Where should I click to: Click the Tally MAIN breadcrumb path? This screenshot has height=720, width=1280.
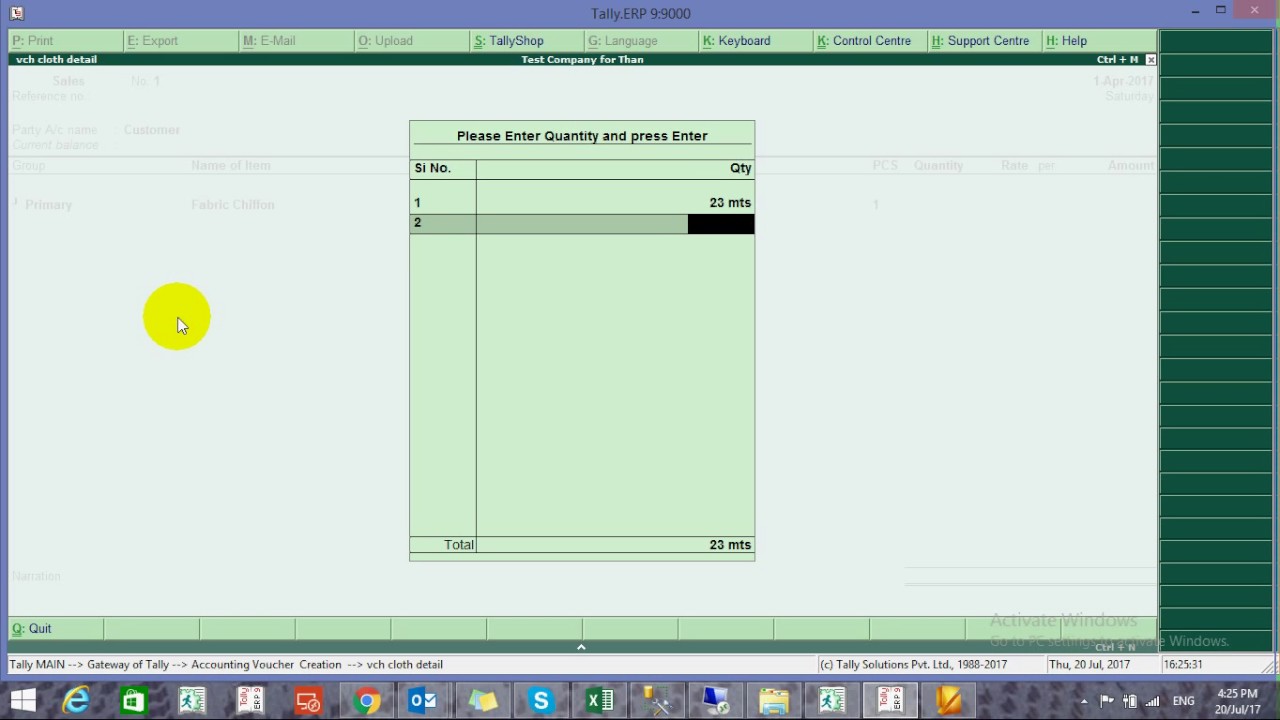pos(226,665)
